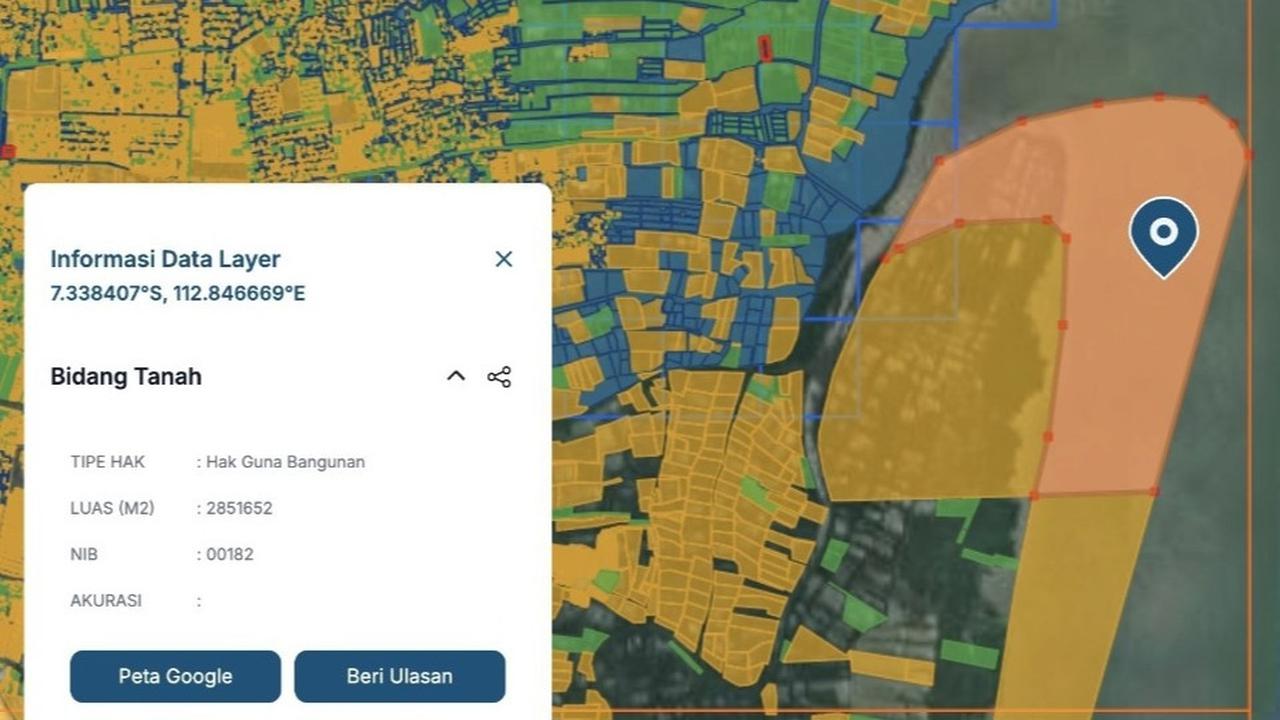Click the Beri Ulasan button

[x=400, y=676]
